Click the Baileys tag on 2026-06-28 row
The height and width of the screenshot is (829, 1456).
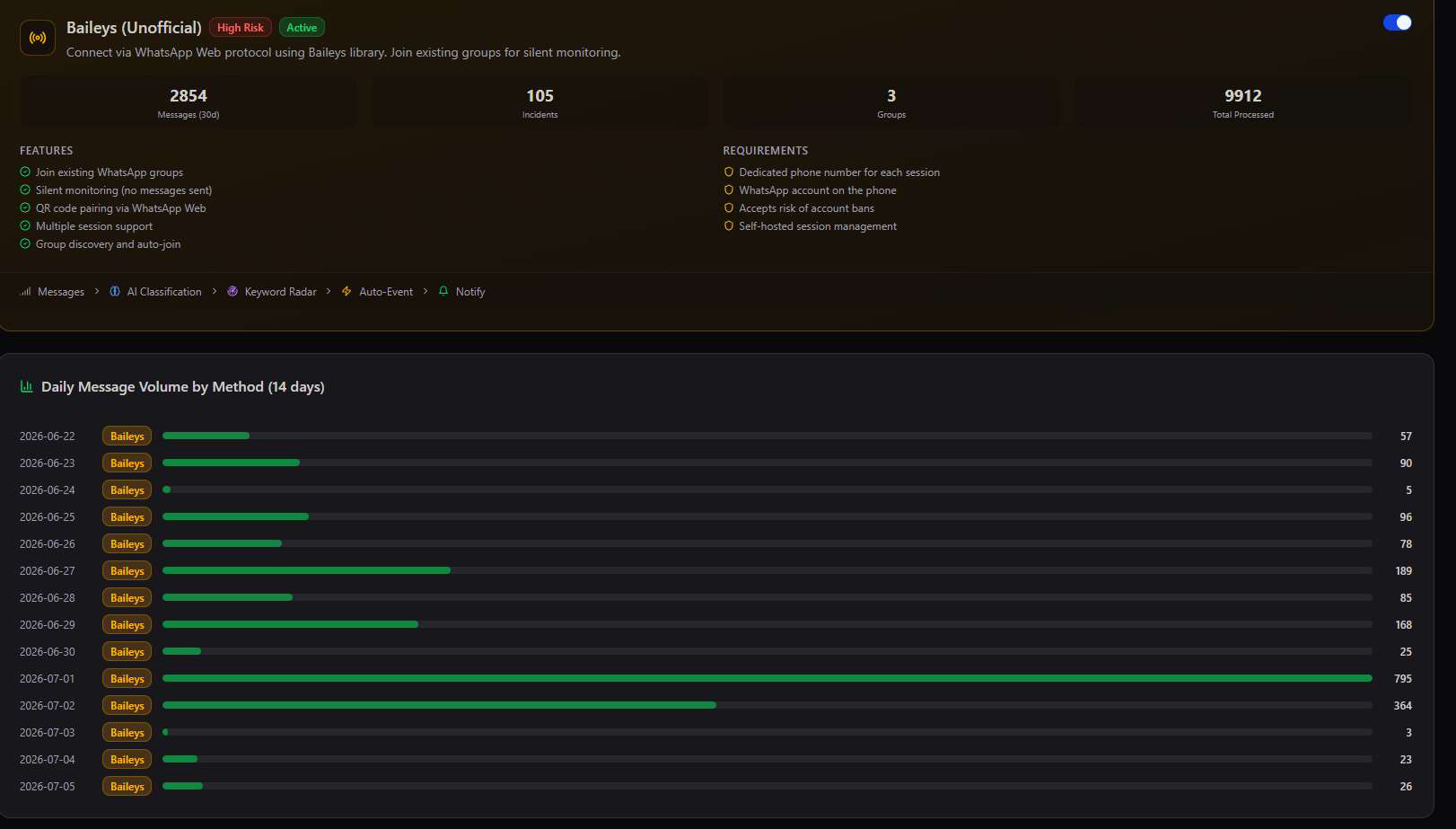(x=127, y=597)
